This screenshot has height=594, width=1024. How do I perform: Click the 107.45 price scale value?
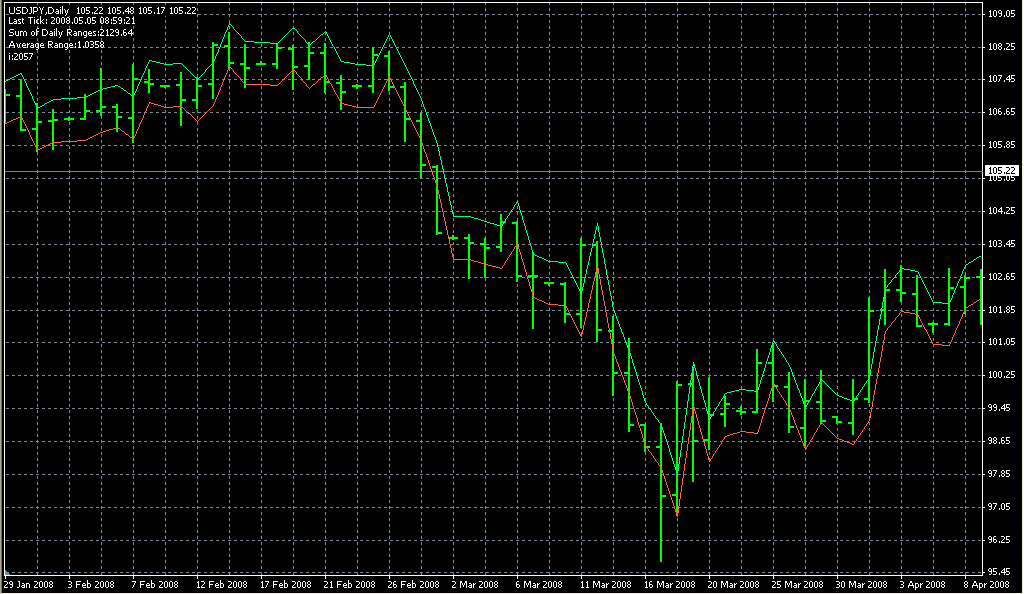pyautogui.click(x=1001, y=79)
